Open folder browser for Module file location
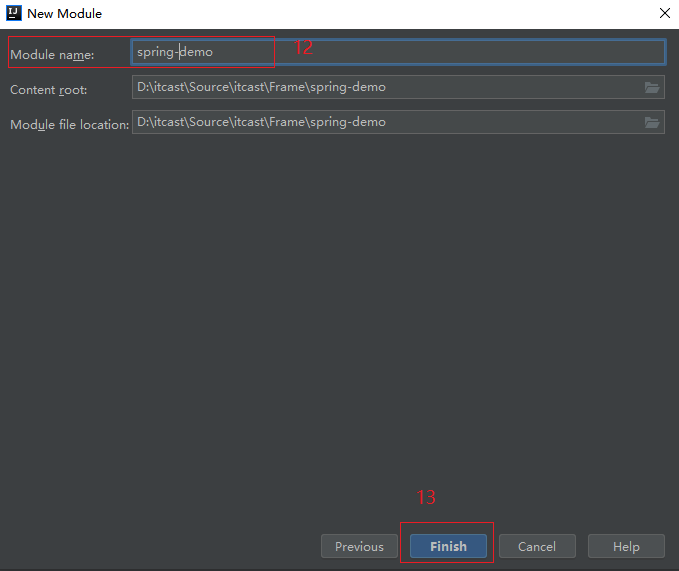The image size is (679, 571). click(652, 122)
